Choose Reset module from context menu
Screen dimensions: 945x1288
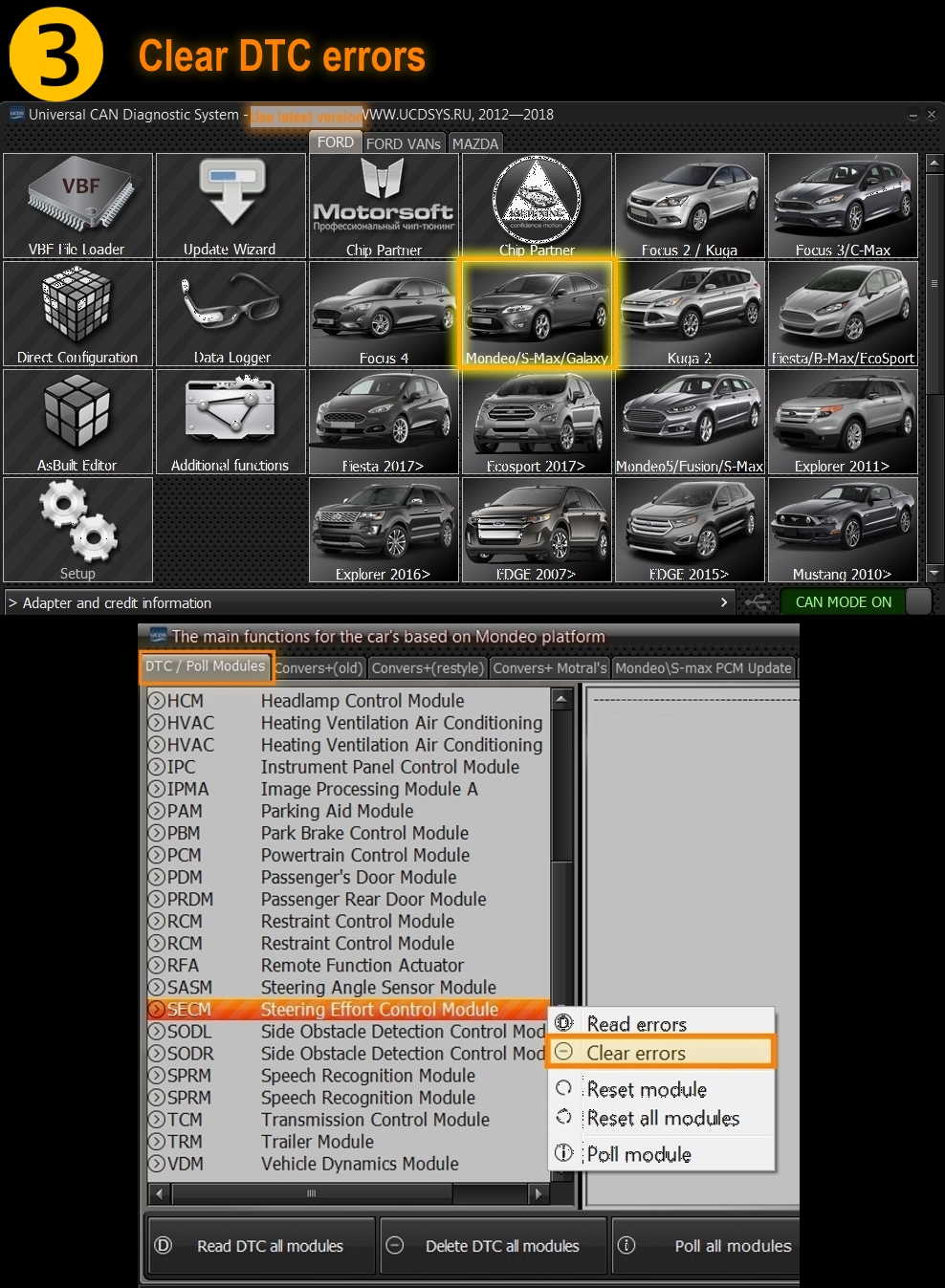(661, 1089)
